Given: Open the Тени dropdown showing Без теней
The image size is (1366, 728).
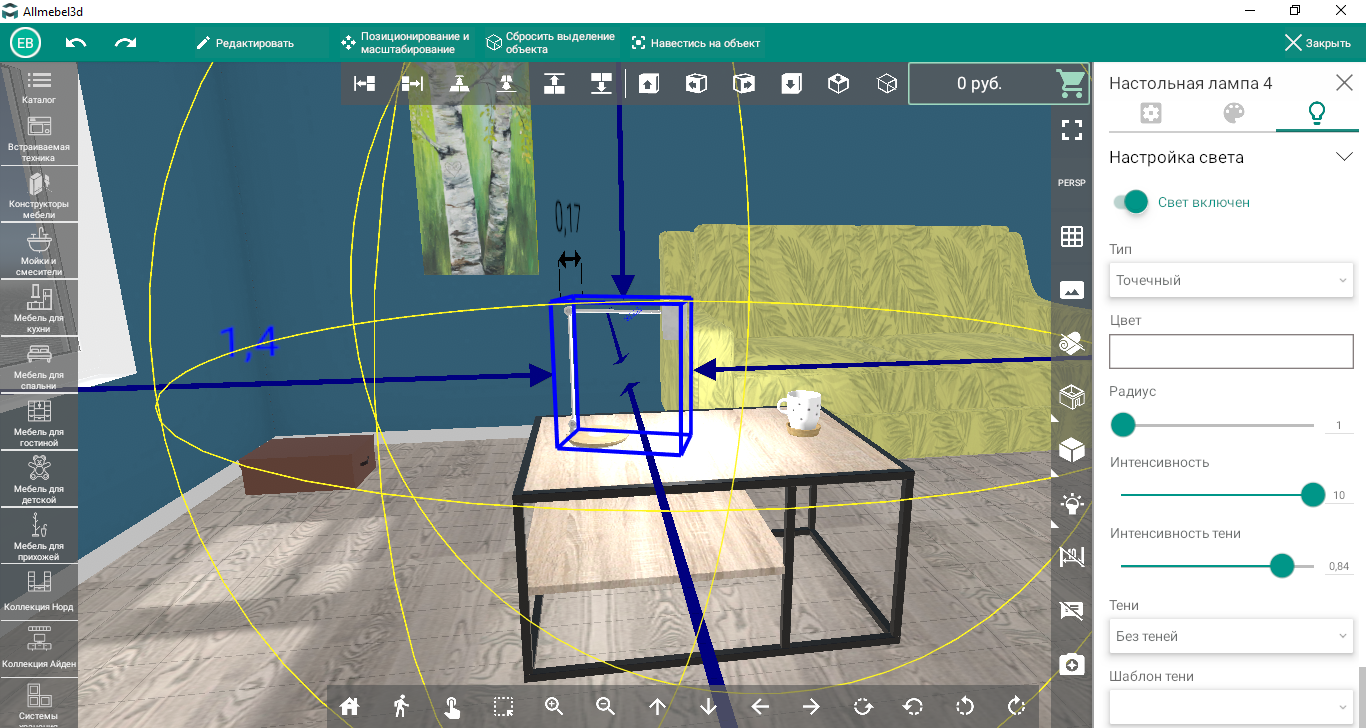Looking at the screenshot, I should 1231,636.
